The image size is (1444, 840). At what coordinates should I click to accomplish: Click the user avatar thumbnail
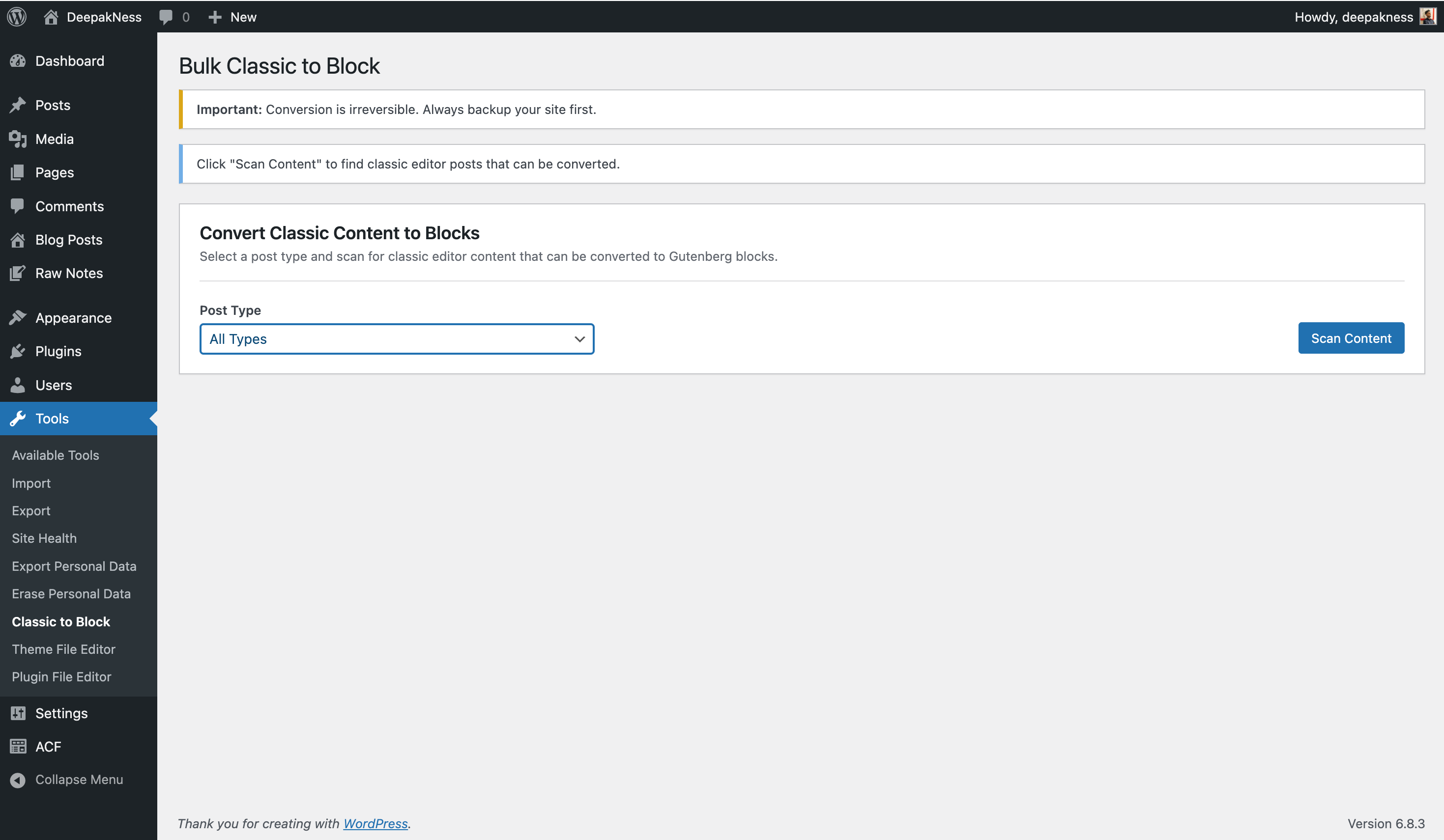[1427, 17]
